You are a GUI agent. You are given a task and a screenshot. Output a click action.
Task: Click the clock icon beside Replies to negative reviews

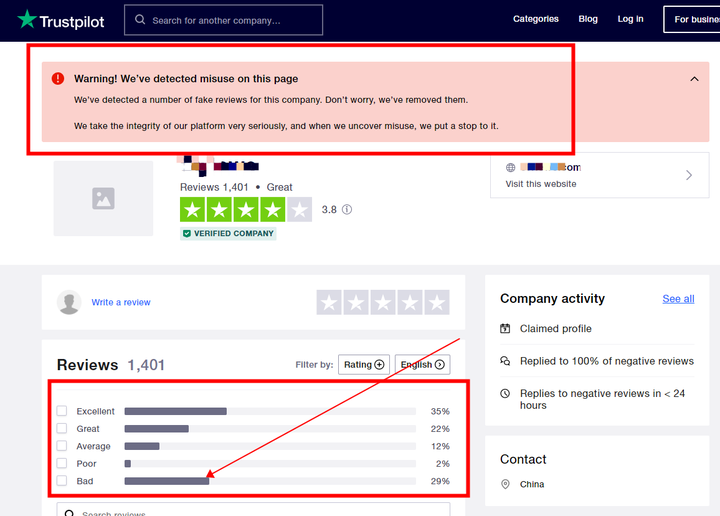(x=505, y=393)
